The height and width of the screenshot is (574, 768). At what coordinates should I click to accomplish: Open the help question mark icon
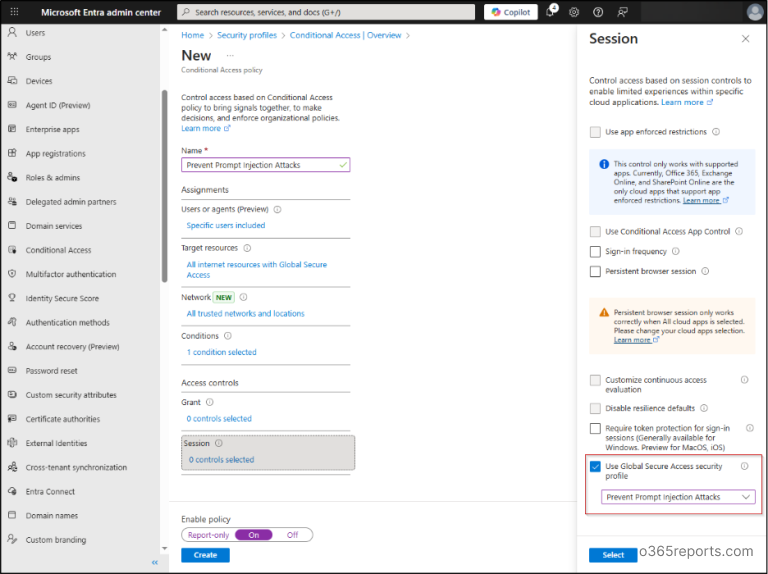[x=598, y=12]
